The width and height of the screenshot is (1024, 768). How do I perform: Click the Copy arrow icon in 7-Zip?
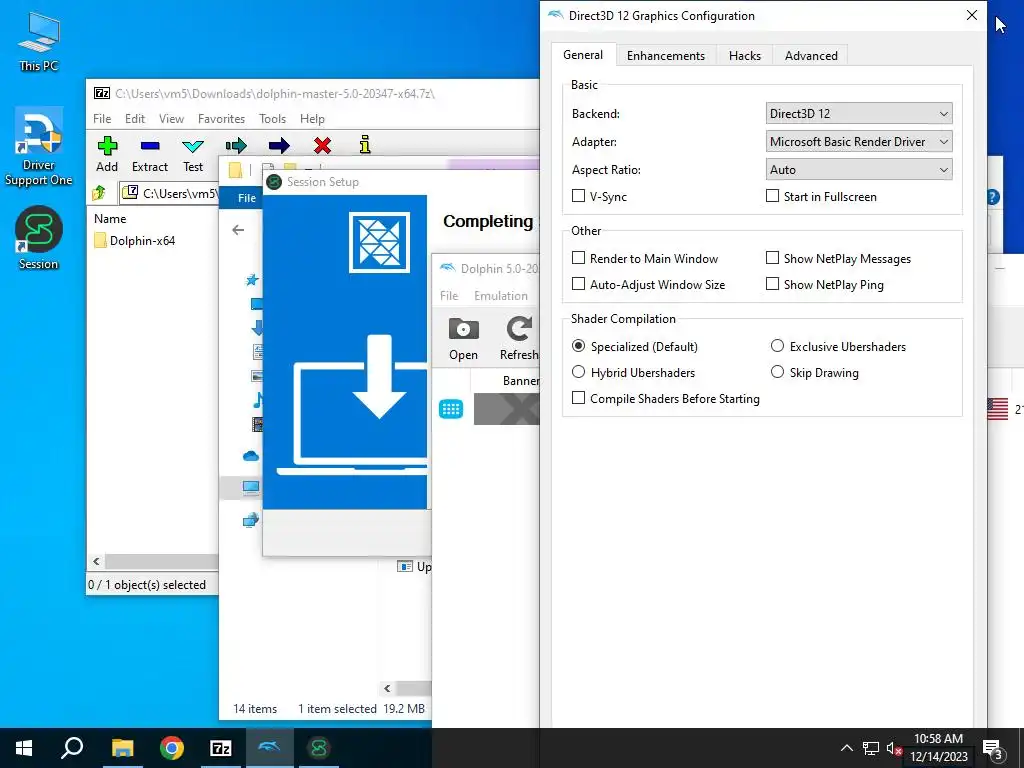point(236,145)
